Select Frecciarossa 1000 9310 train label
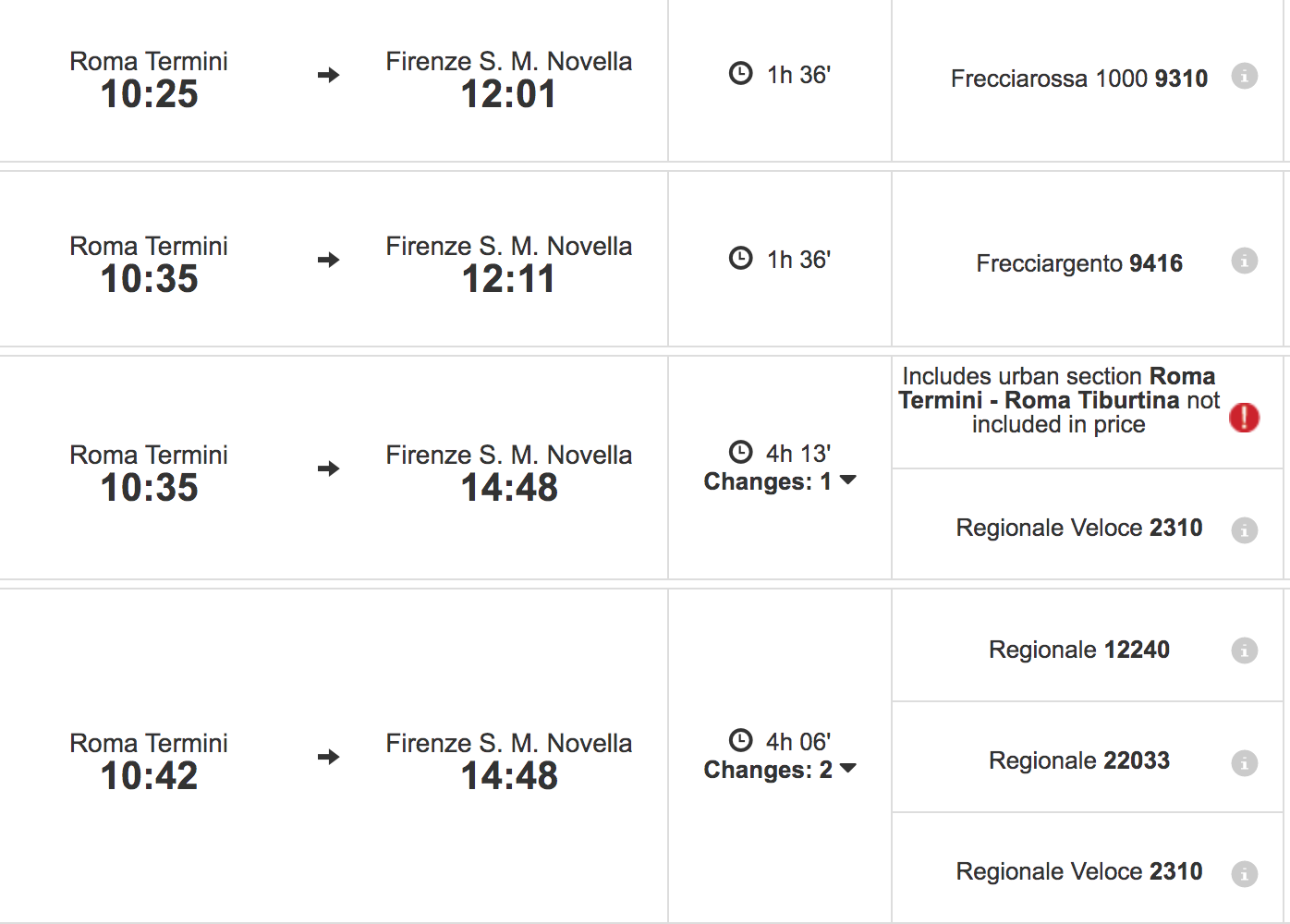Screen dimensions: 1290x924 pos(1078,79)
